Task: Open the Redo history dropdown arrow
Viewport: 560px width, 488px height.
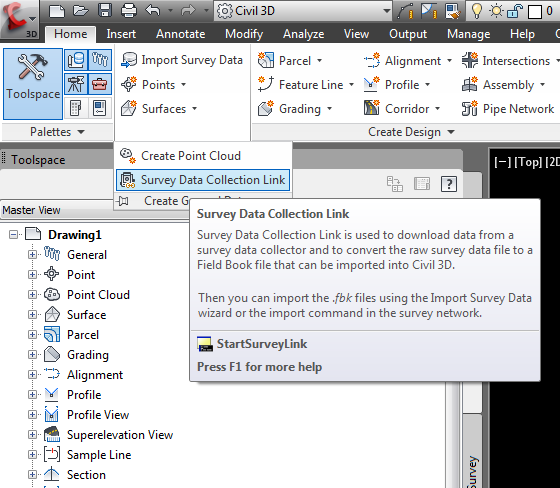Action: [206, 11]
